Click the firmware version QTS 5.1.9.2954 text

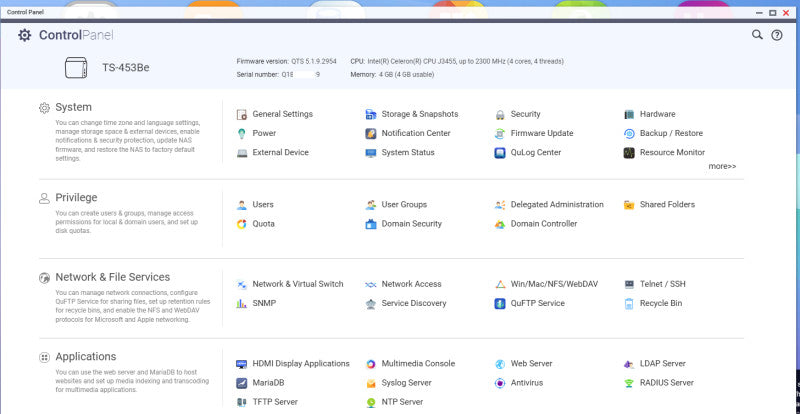(286, 61)
